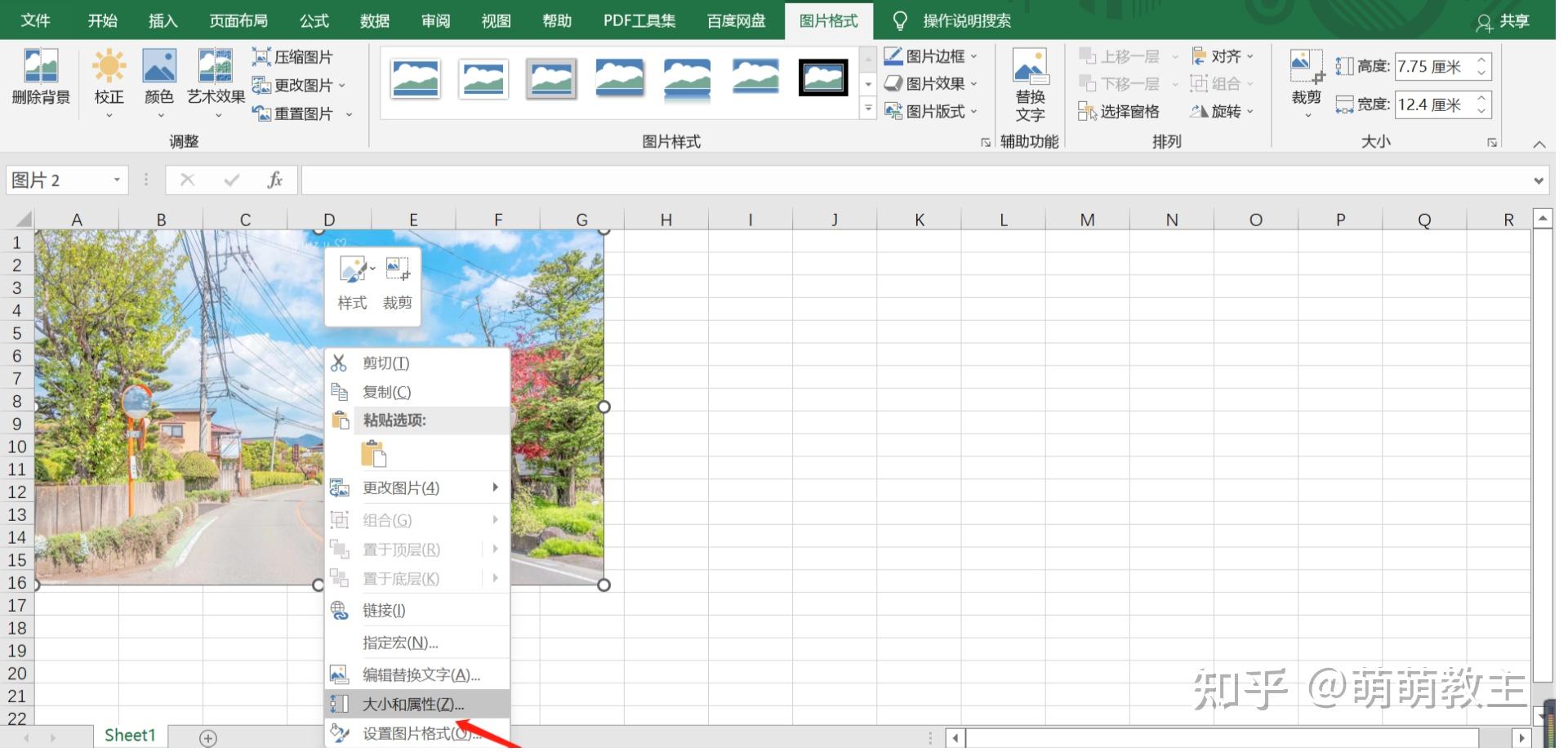This screenshot has width=1568, height=752.
Task: Switch to the 插入 insert tab
Action: tap(163, 20)
